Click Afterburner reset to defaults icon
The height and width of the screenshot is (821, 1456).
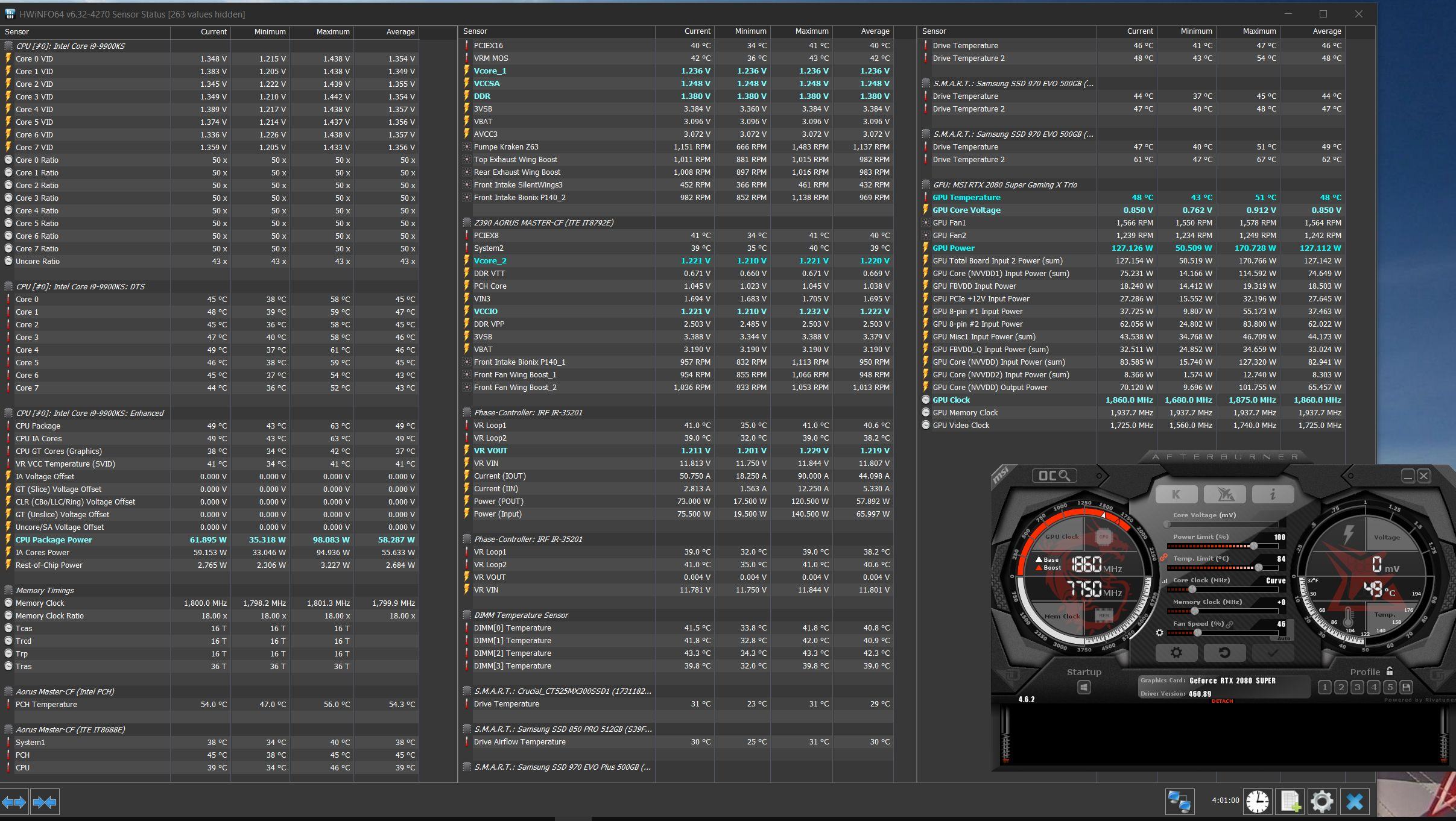[1224, 652]
